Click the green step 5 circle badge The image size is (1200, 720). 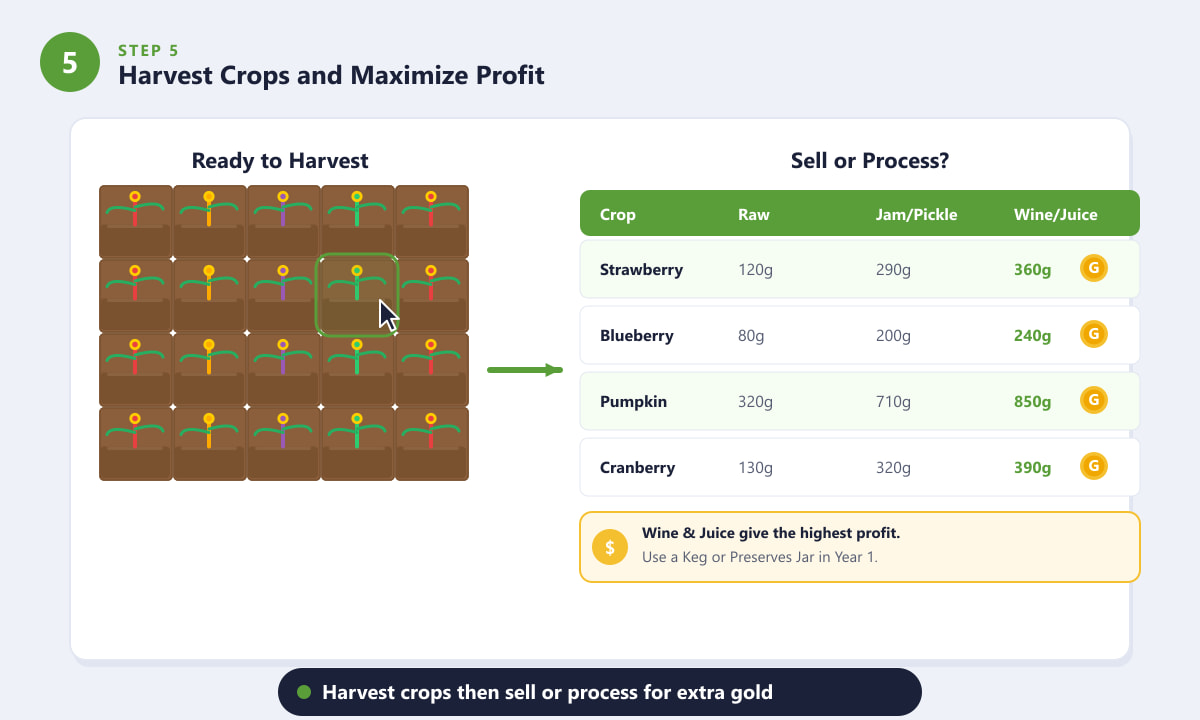pos(70,62)
